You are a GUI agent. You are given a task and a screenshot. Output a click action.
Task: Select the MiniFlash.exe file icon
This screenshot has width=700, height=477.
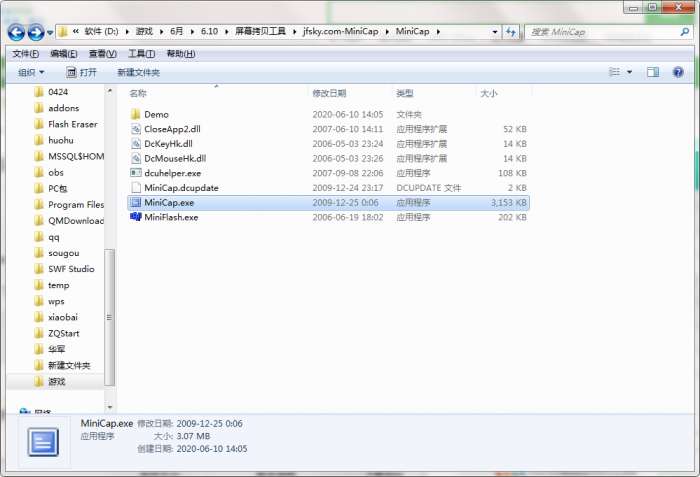(x=136, y=217)
